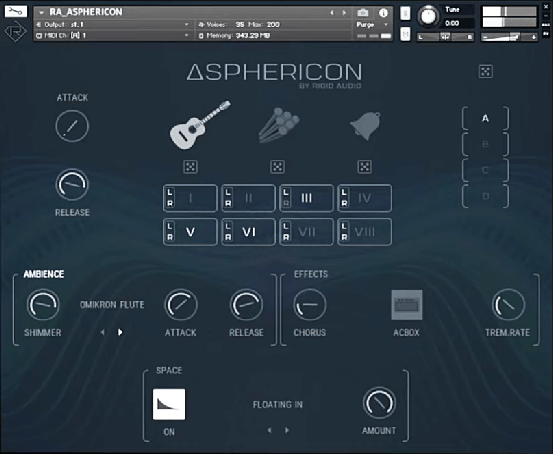553x454 pixels.
Task: Click the ambience Release knob
Action: pos(247,304)
